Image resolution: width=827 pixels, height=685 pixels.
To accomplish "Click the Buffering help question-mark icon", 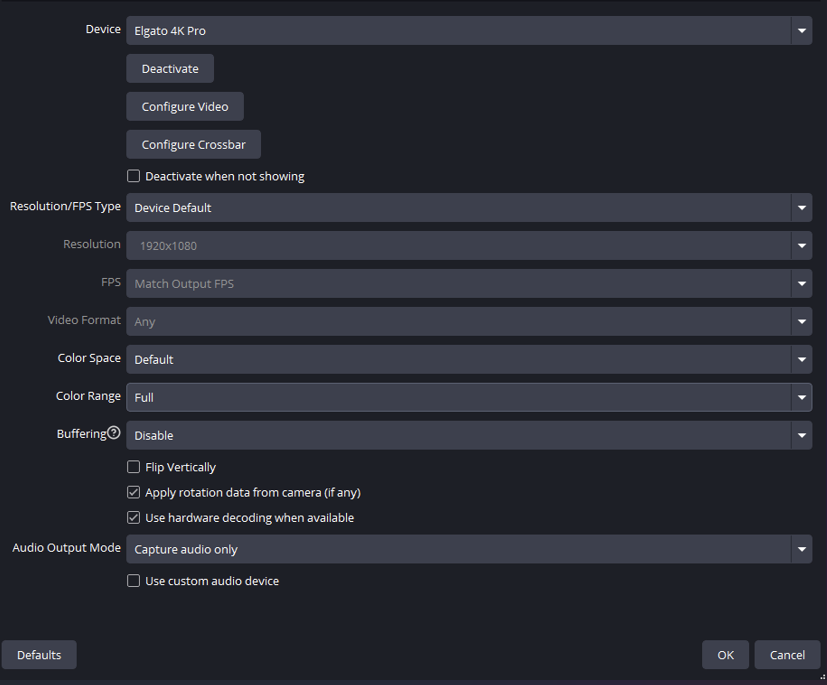I will click(113, 433).
